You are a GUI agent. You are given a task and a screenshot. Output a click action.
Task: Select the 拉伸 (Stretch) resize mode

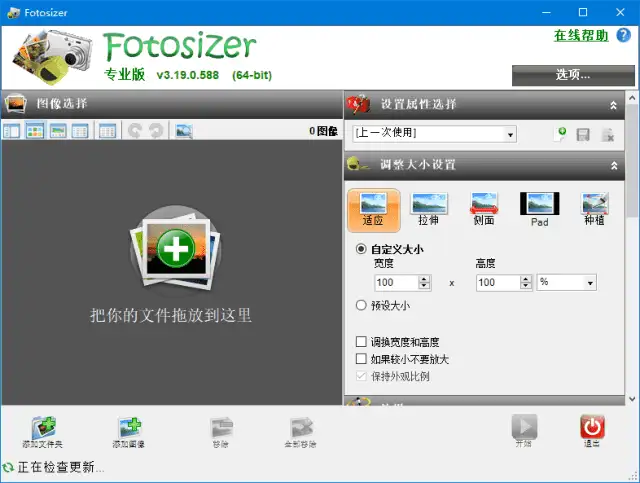[429, 207]
